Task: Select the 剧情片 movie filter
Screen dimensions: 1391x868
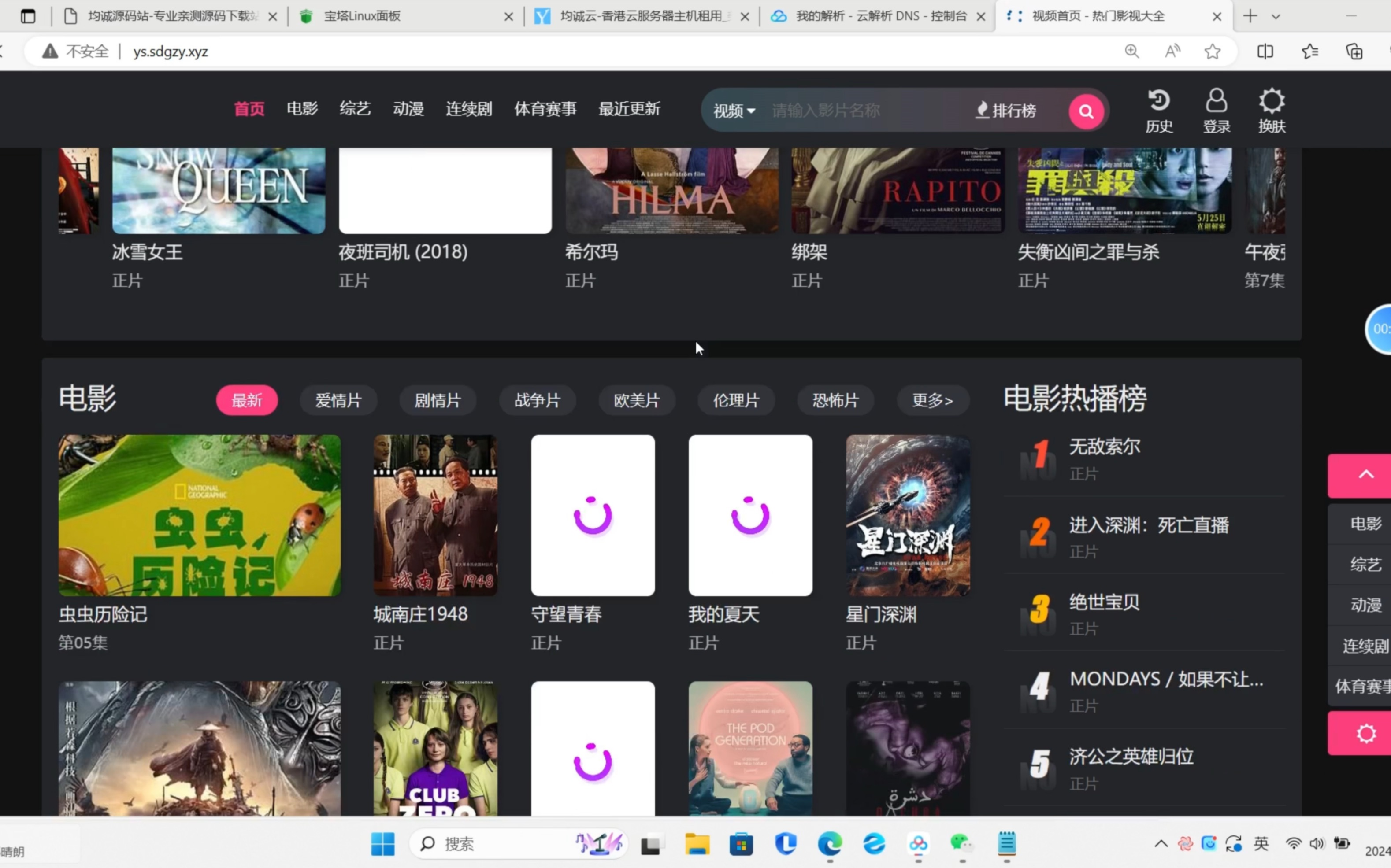Action: coord(438,400)
